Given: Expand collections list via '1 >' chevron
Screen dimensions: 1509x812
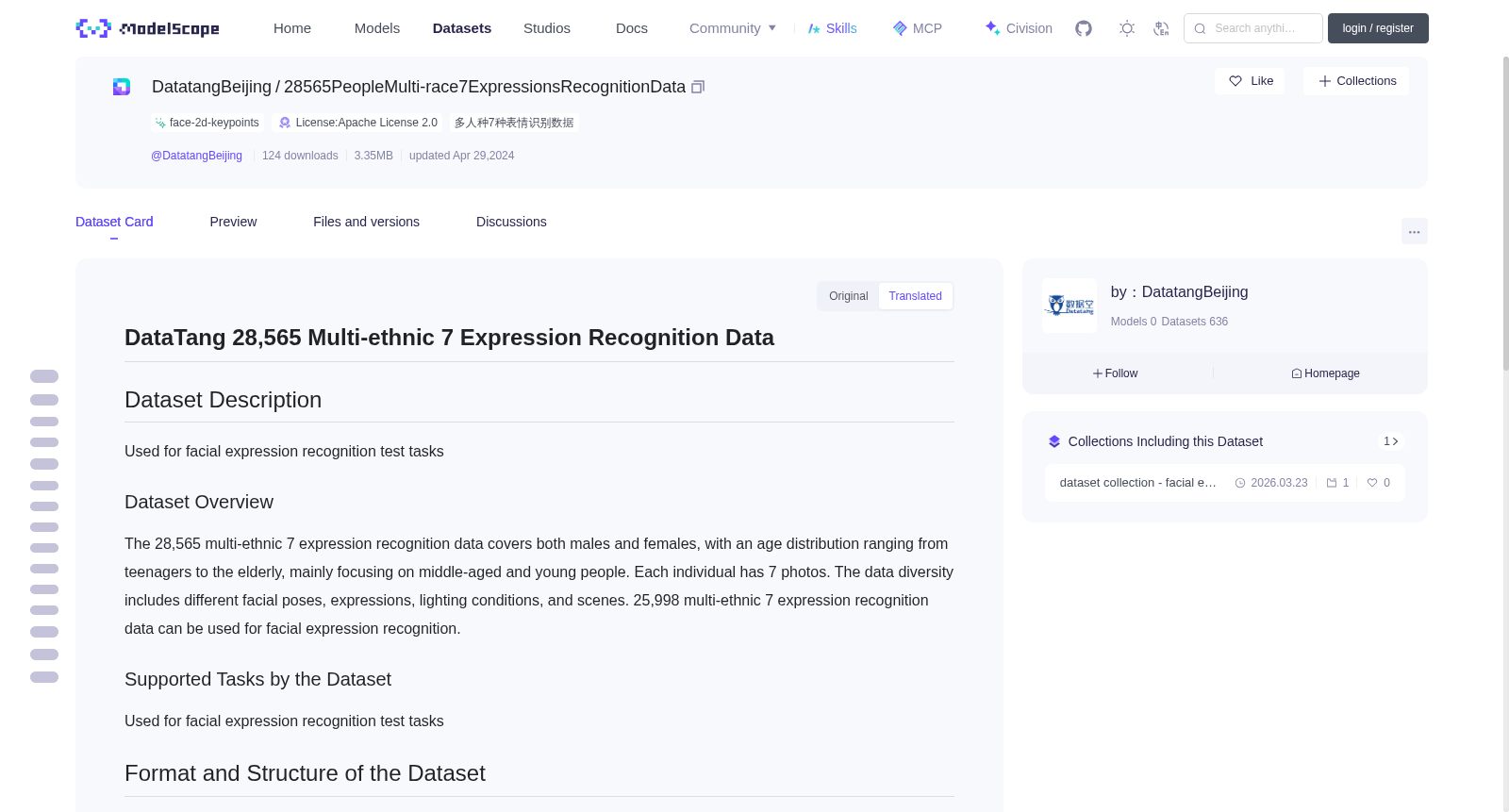Looking at the screenshot, I should [x=1390, y=441].
